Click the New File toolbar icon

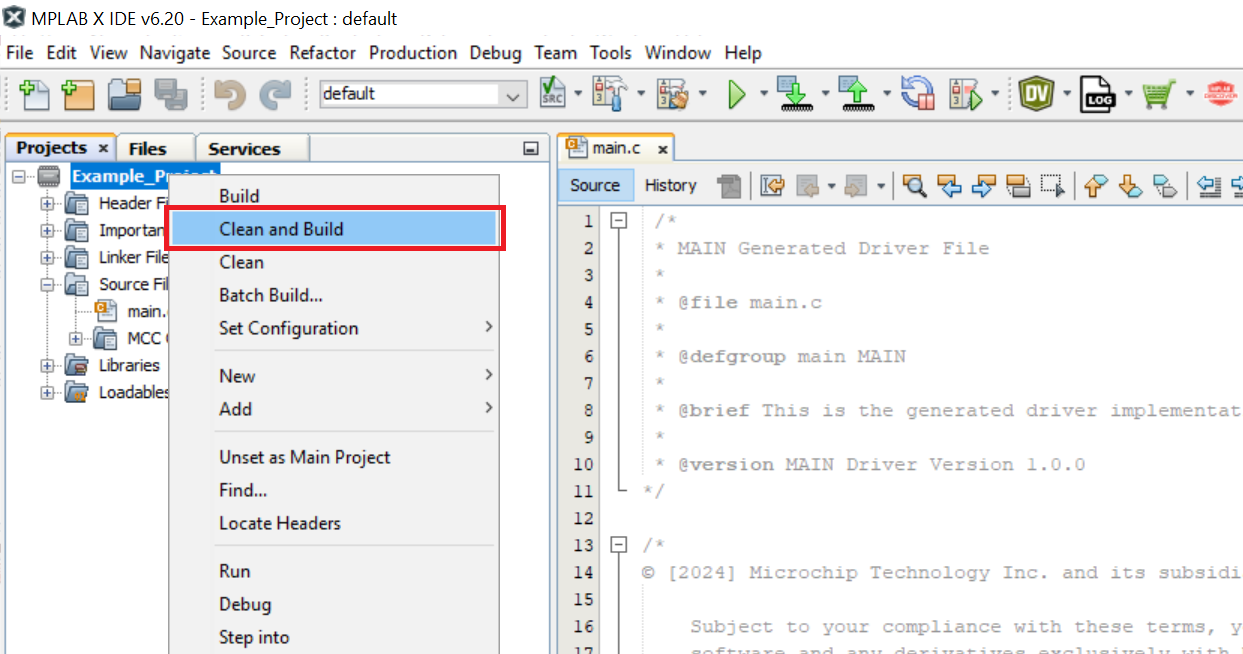pos(35,94)
